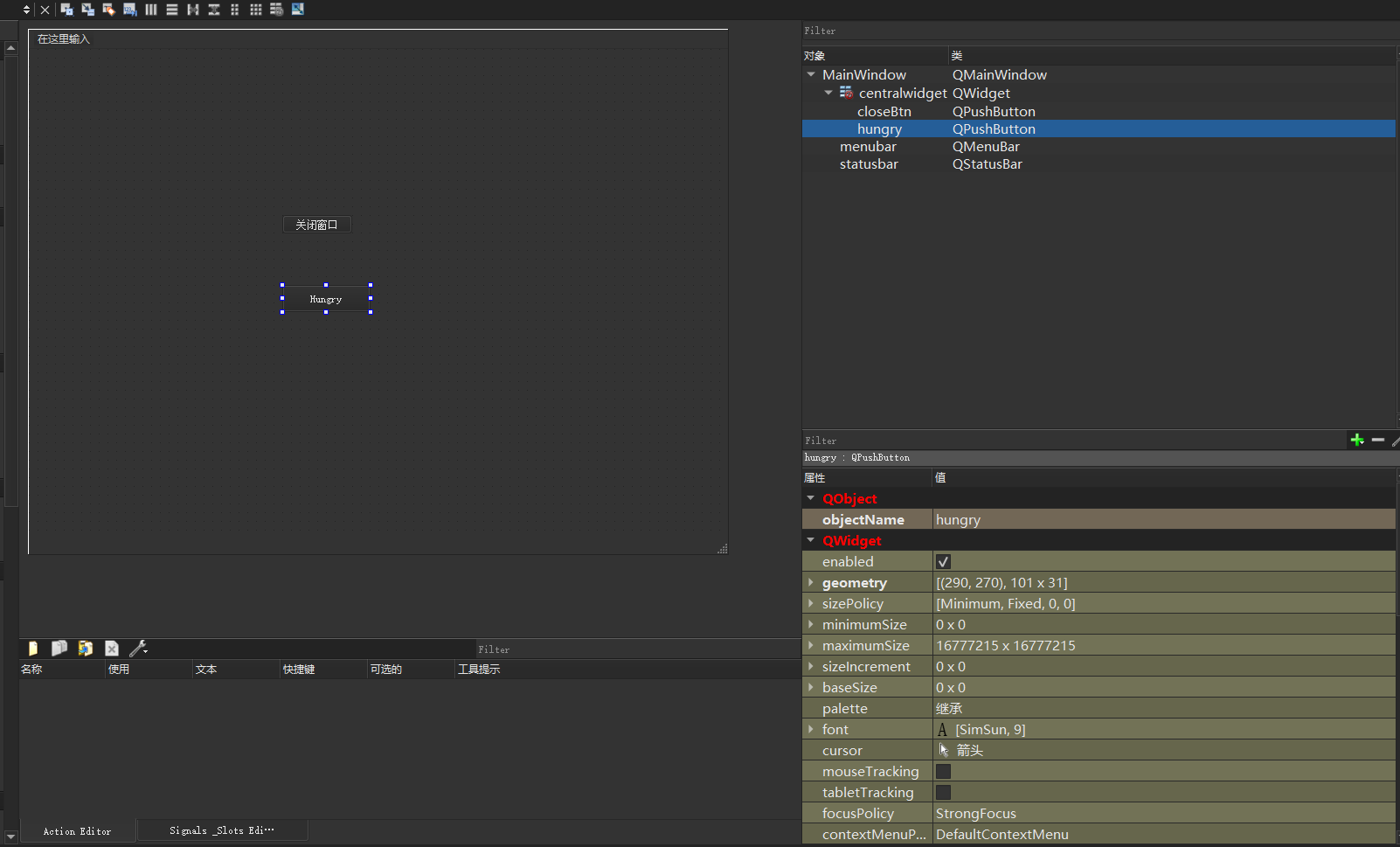Click the 属性 column header
This screenshot has height=847, width=1400.
[867, 477]
